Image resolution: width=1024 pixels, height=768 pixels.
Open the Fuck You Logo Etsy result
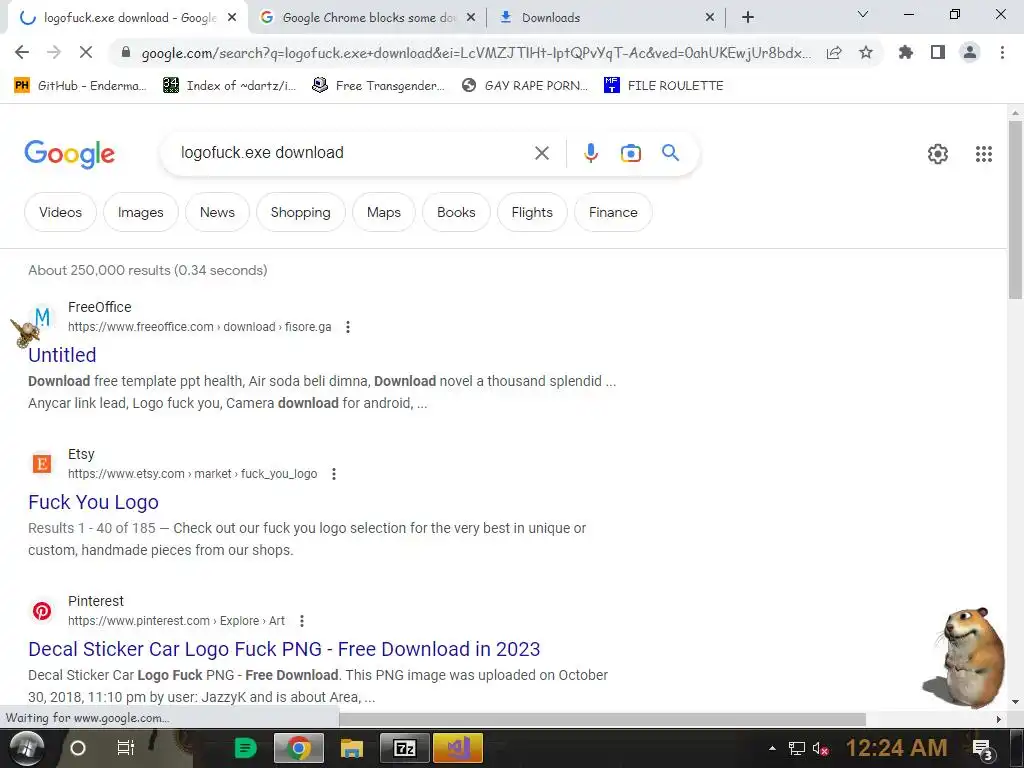[93, 502]
